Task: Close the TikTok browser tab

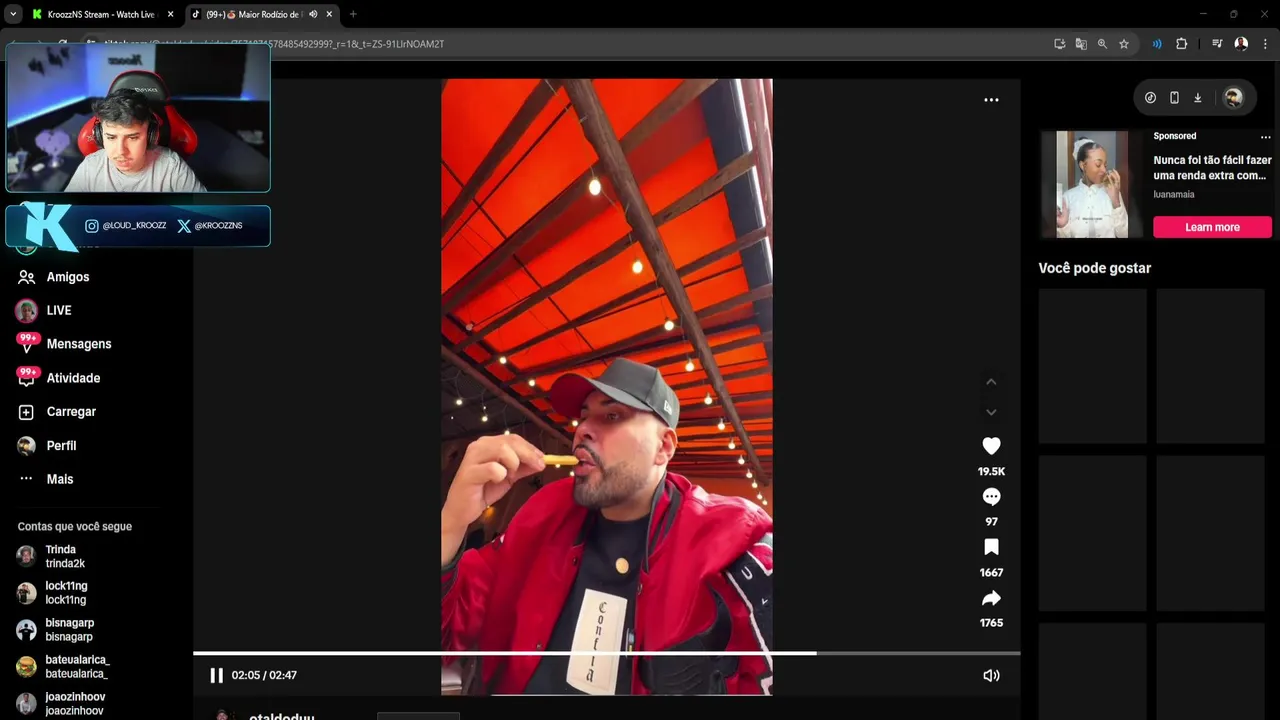Action: click(329, 14)
